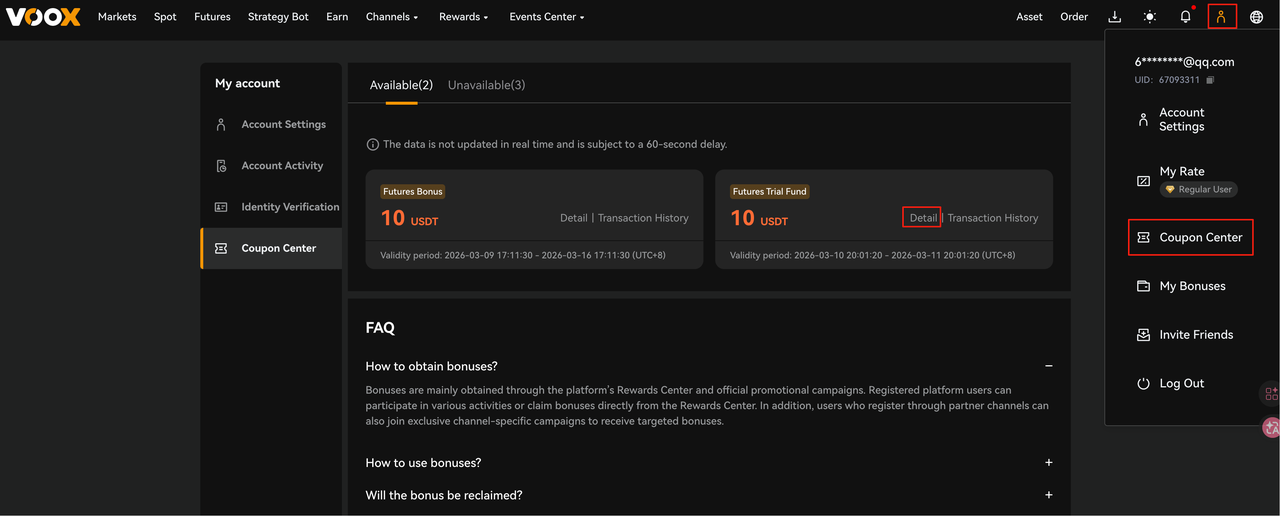Viewport: 1280px width, 516px height.
Task: Open Detail for Futures Trial Fund
Action: (923, 218)
